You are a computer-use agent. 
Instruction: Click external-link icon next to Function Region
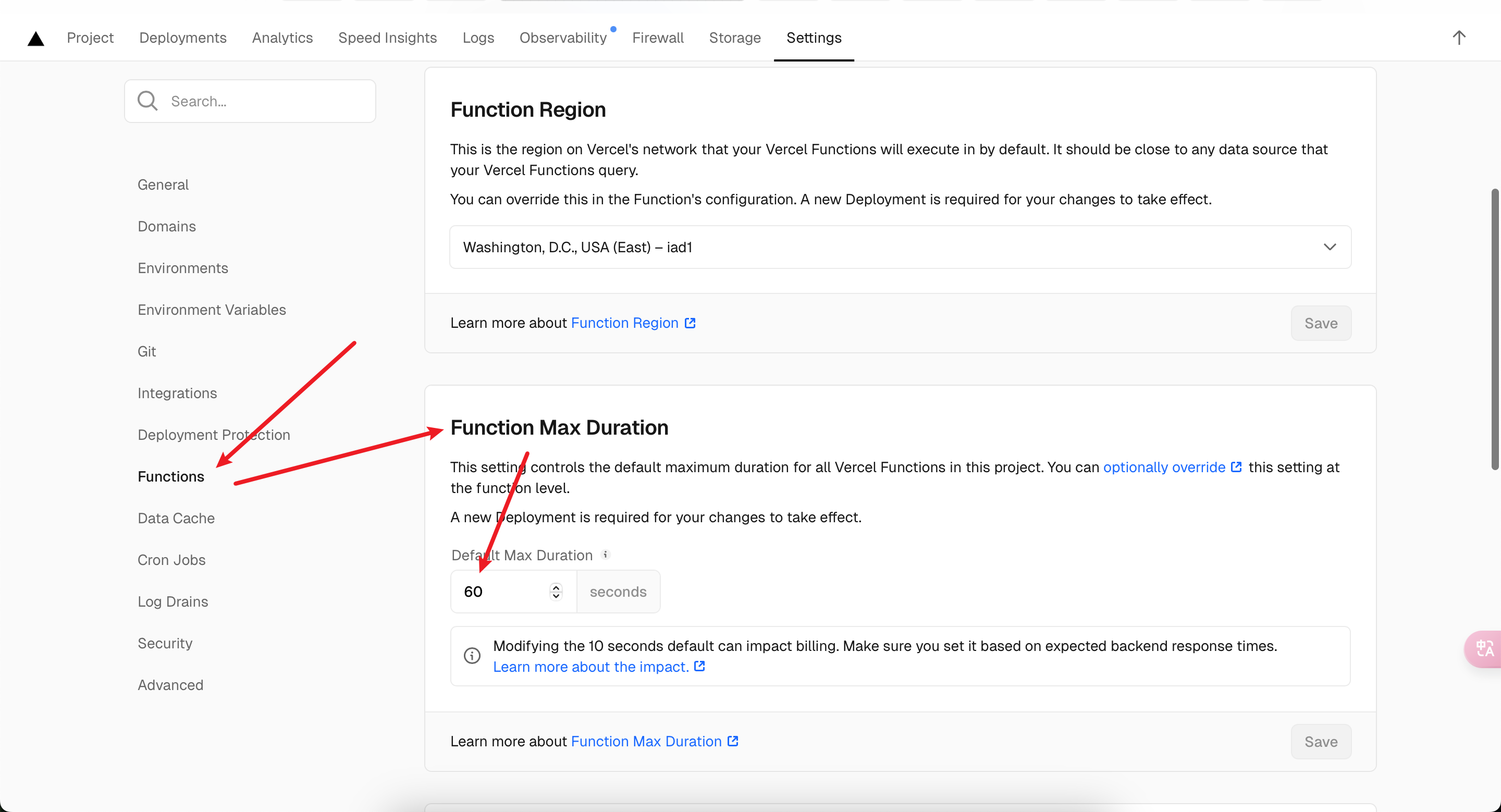point(690,323)
